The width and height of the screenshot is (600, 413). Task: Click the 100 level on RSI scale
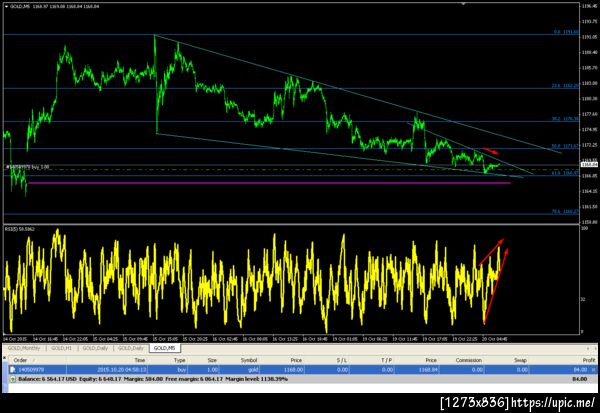[x=584, y=229]
